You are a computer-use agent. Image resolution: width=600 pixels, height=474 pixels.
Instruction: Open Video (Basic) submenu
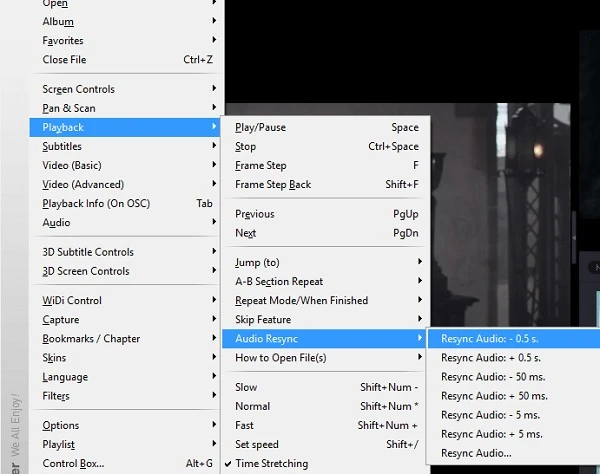point(124,166)
